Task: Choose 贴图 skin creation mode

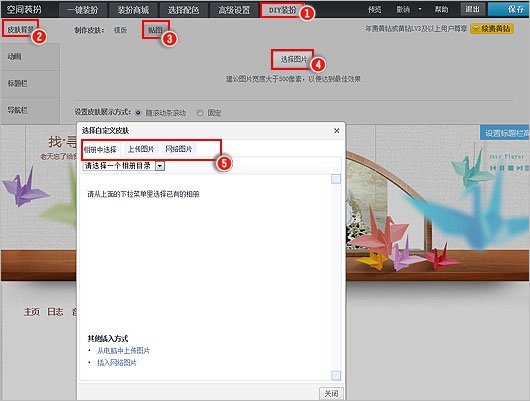Action: pos(155,30)
